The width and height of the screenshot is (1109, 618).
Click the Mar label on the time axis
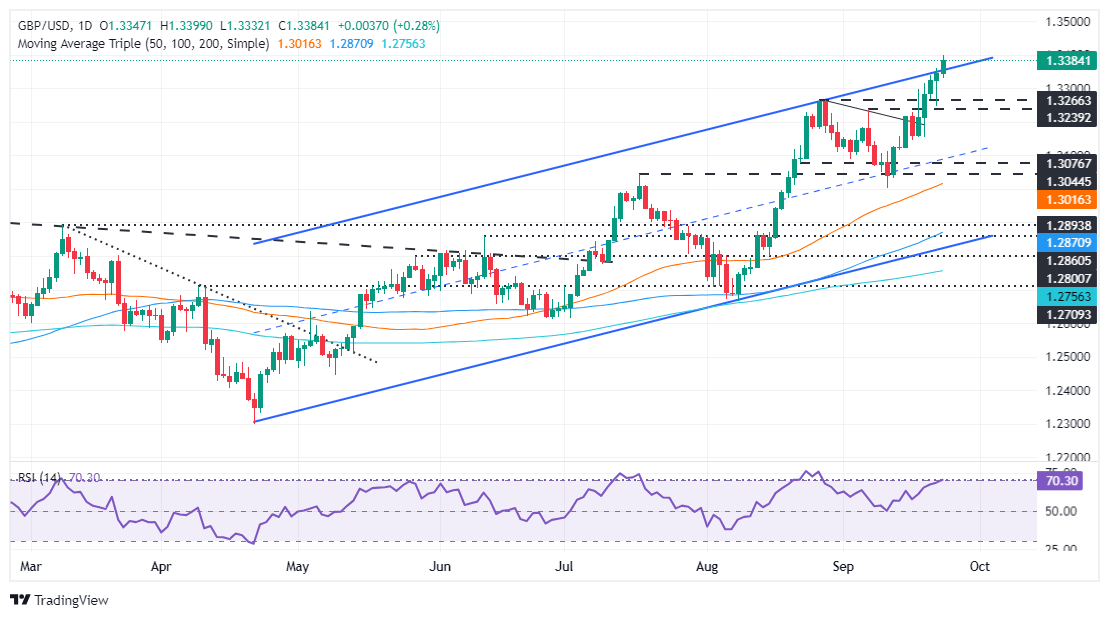[x=32, y=565]
